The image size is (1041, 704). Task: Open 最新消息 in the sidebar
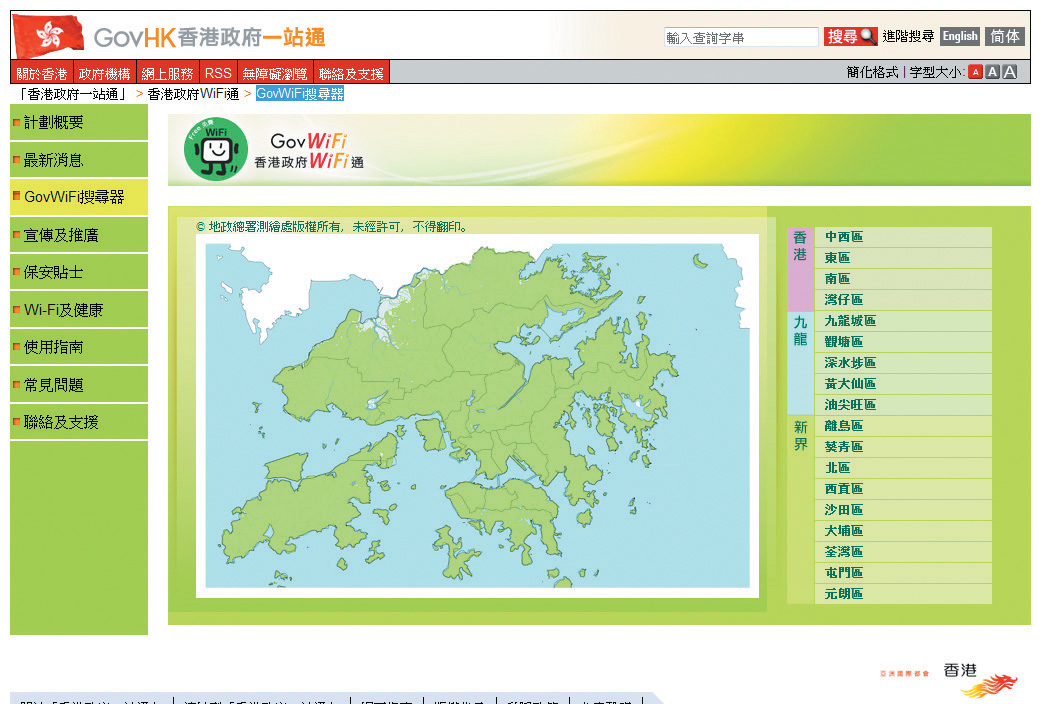[79, 160]
